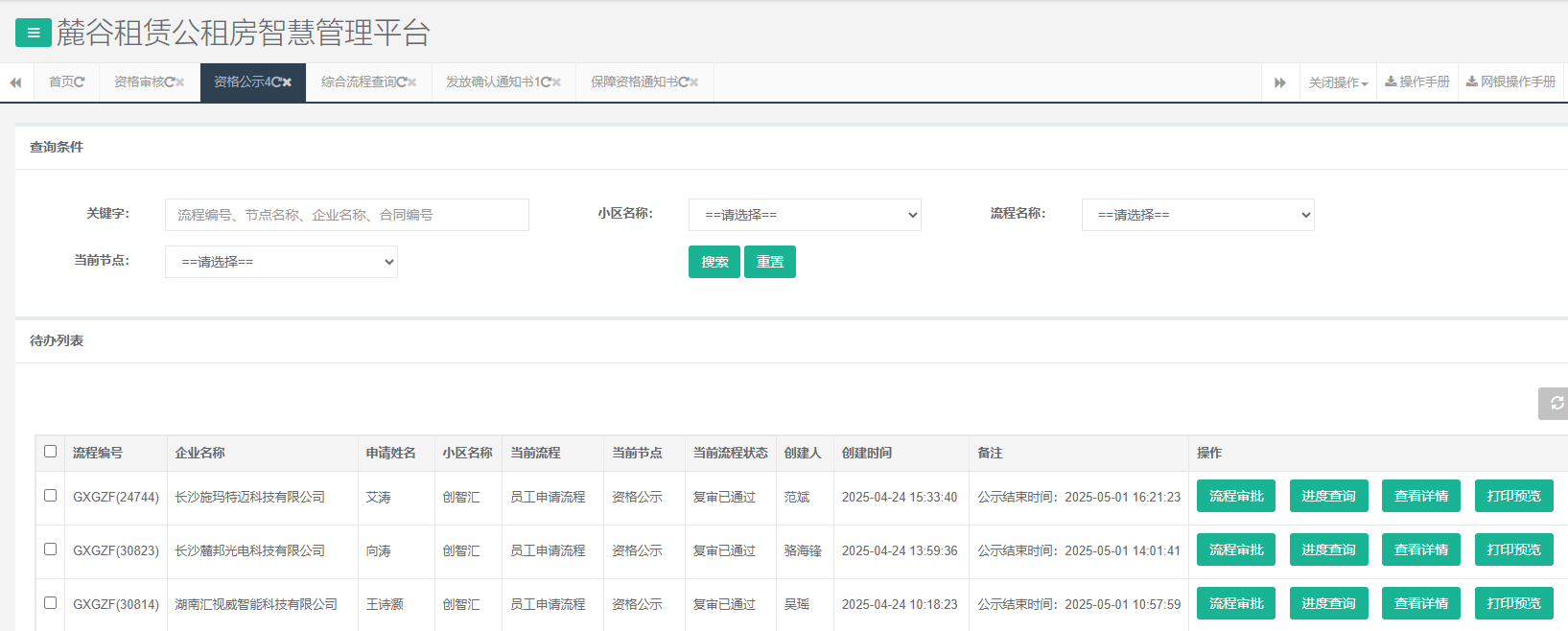Open the 流程名称 dropdown
1568x631 pixels.
[1198, 215]
